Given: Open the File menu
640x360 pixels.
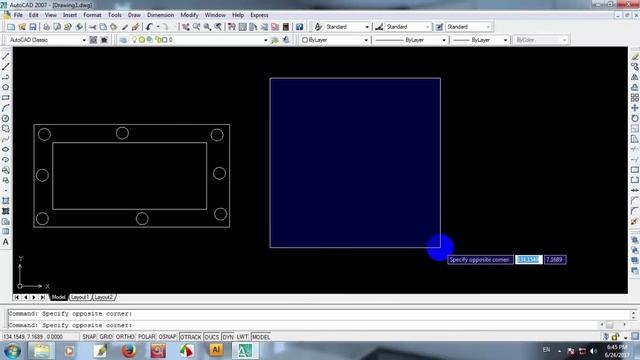Looking at the screenshot, I should pos(18,15).
